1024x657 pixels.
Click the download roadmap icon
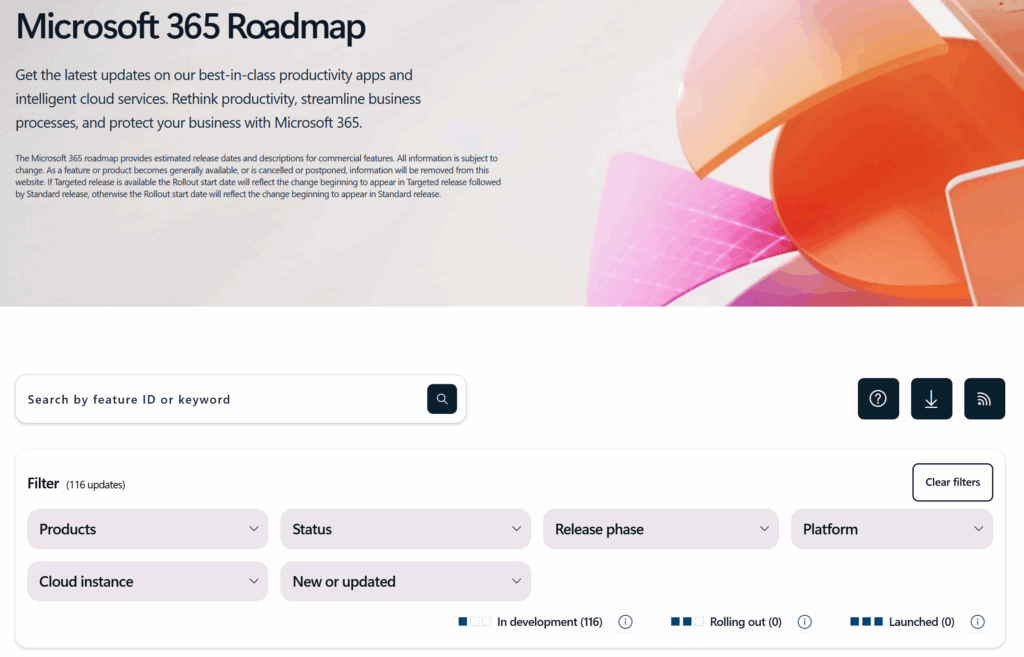point(931,398)
